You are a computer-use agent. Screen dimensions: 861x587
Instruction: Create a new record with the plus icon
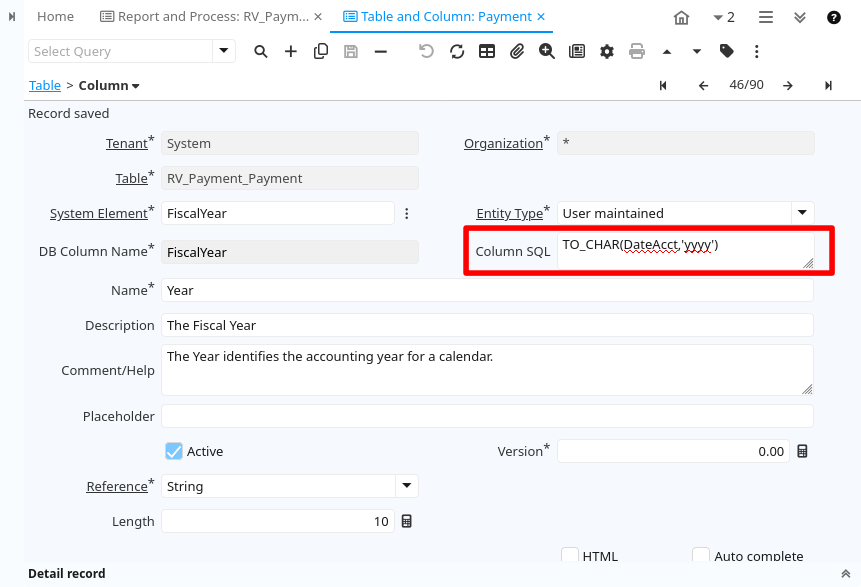tap(291, 51)
